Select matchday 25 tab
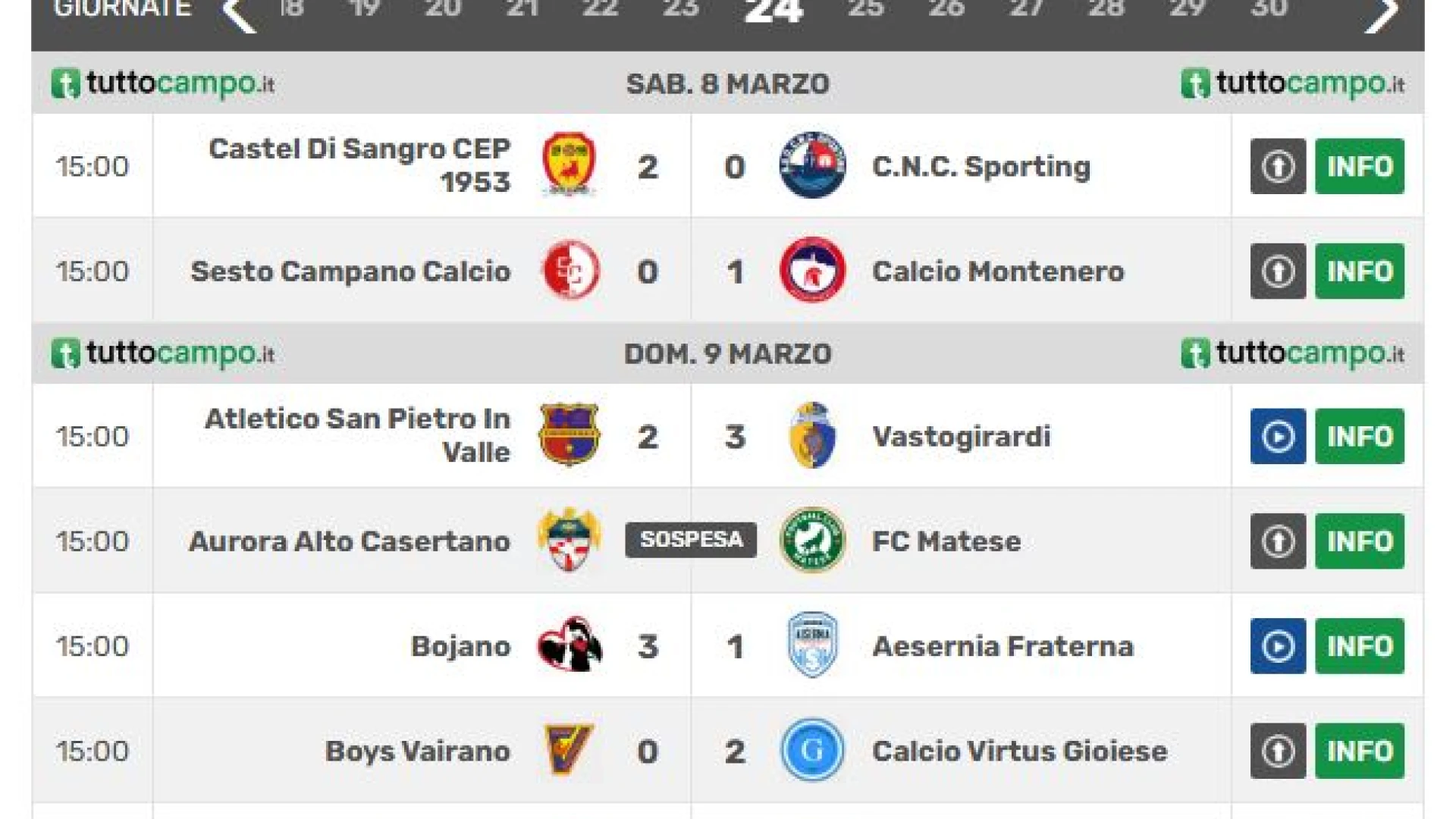Viewport: 1456px width, 819px height. (866, 9)
